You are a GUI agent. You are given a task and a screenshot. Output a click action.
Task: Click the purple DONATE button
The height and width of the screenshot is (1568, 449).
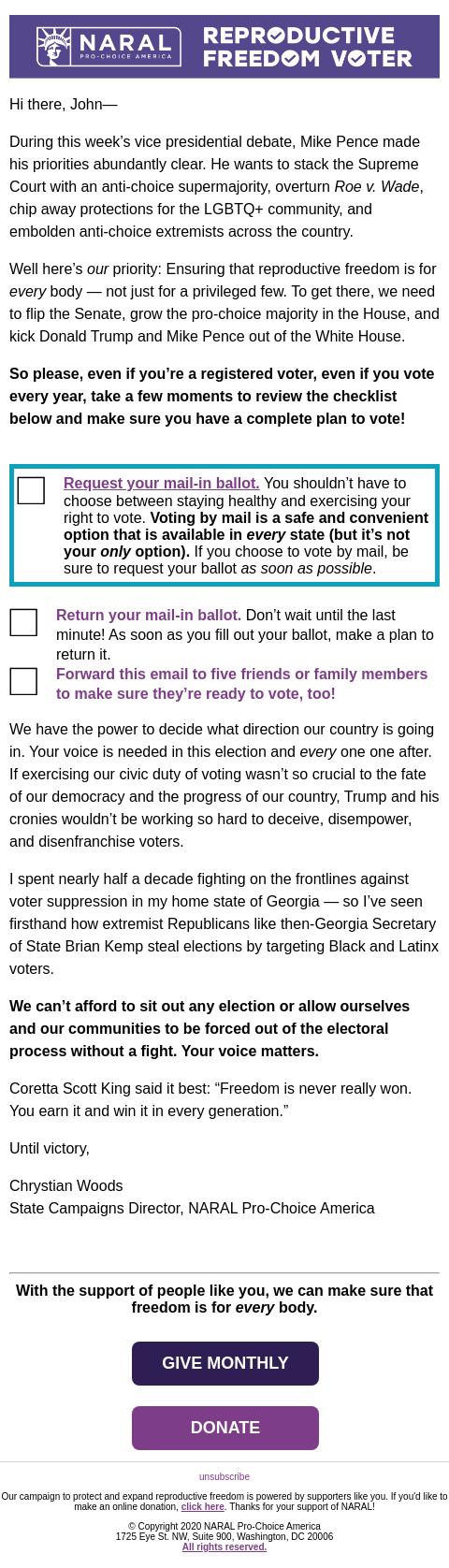[225, 1428]
